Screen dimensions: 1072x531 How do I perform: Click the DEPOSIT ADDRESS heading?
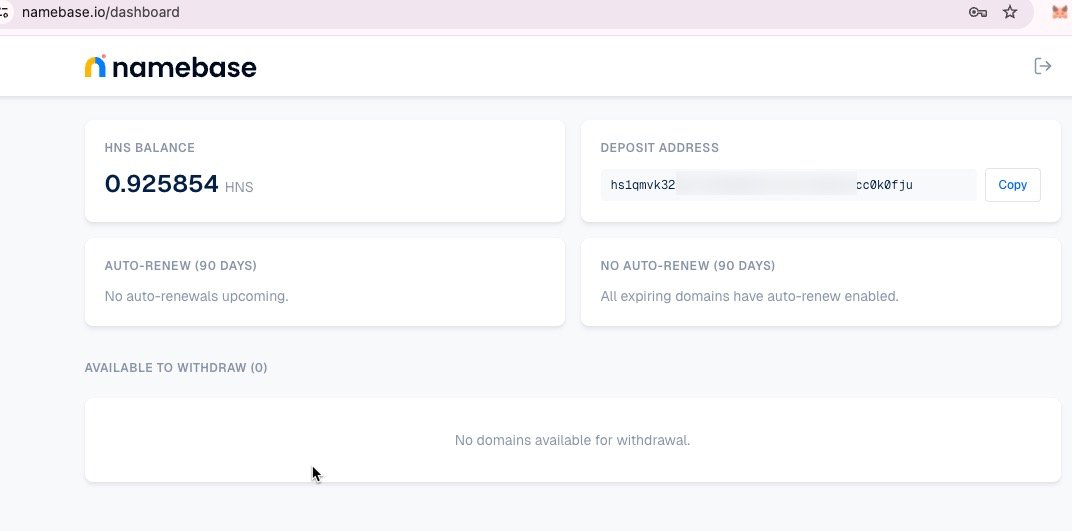(x=660, y=148)
